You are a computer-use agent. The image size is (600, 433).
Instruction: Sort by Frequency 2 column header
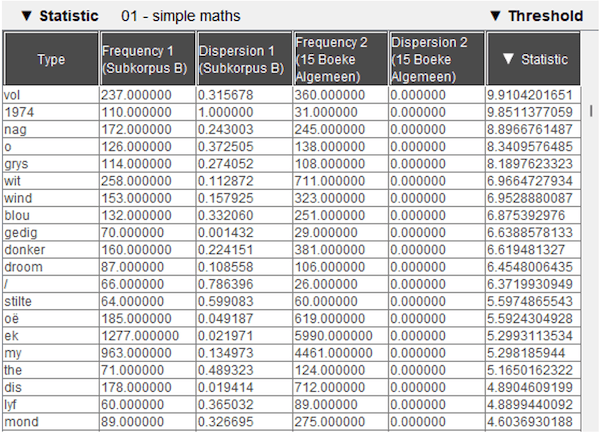coord(338,59)
